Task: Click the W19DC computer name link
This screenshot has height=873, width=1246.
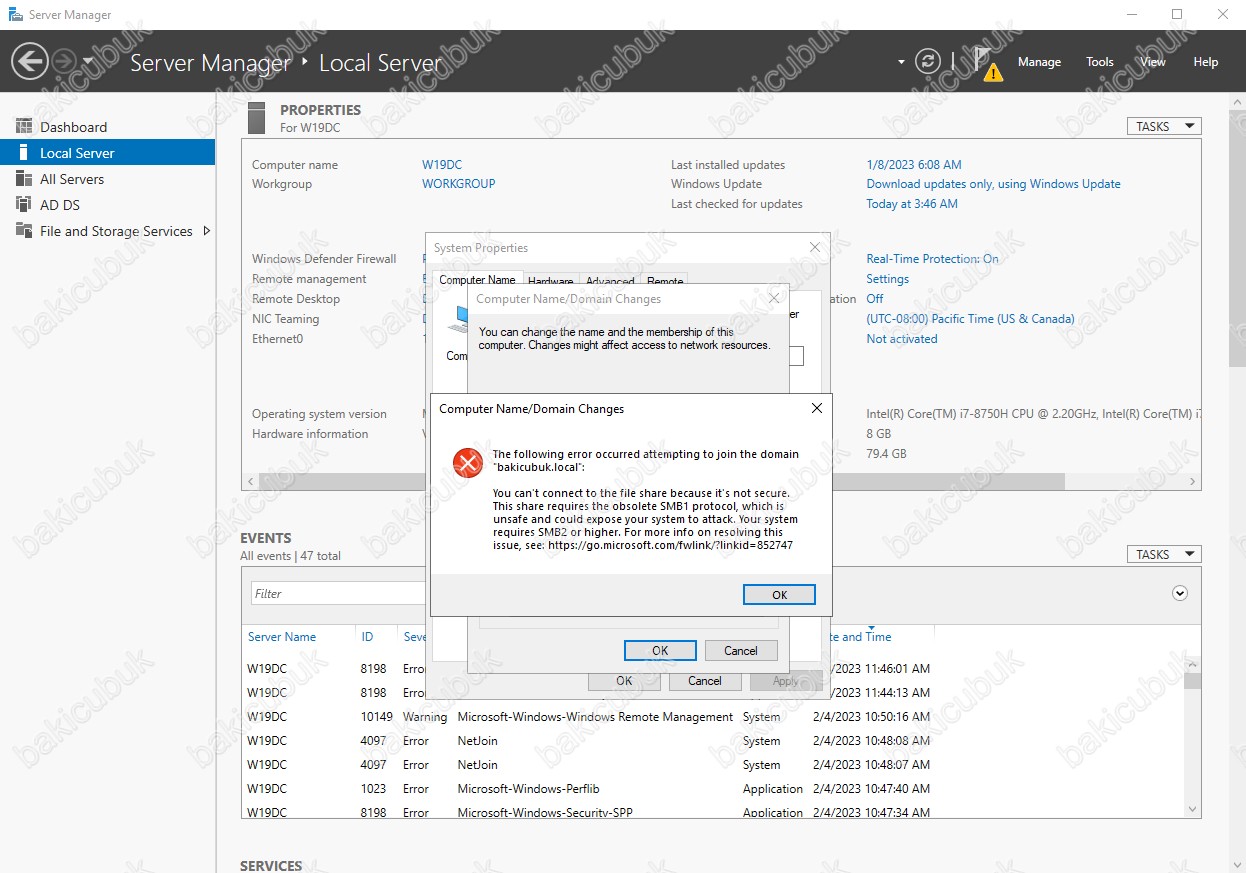Action: tap(442, 165)
